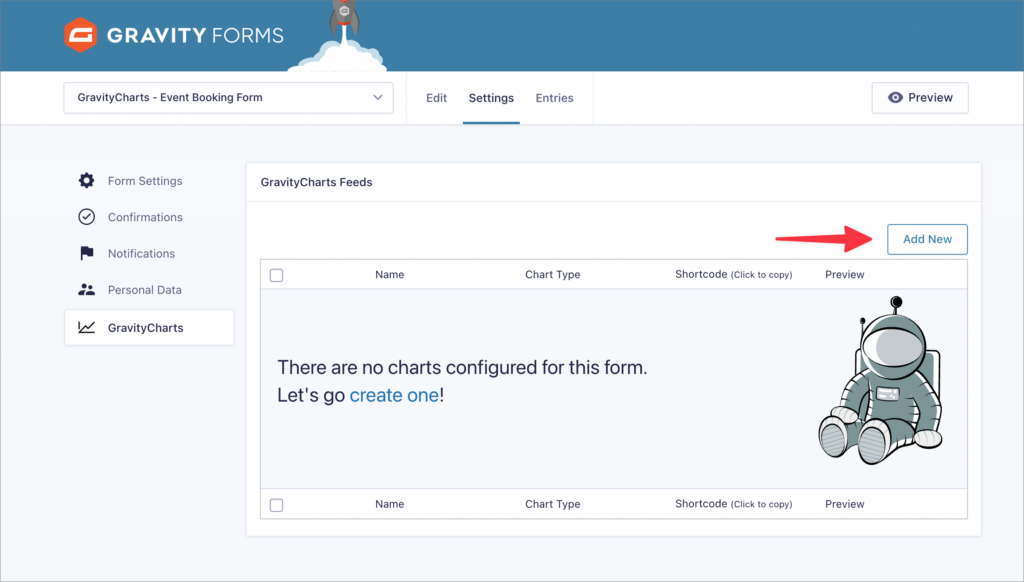Expand form list via chevron arrow

click(x=377, y=97)
